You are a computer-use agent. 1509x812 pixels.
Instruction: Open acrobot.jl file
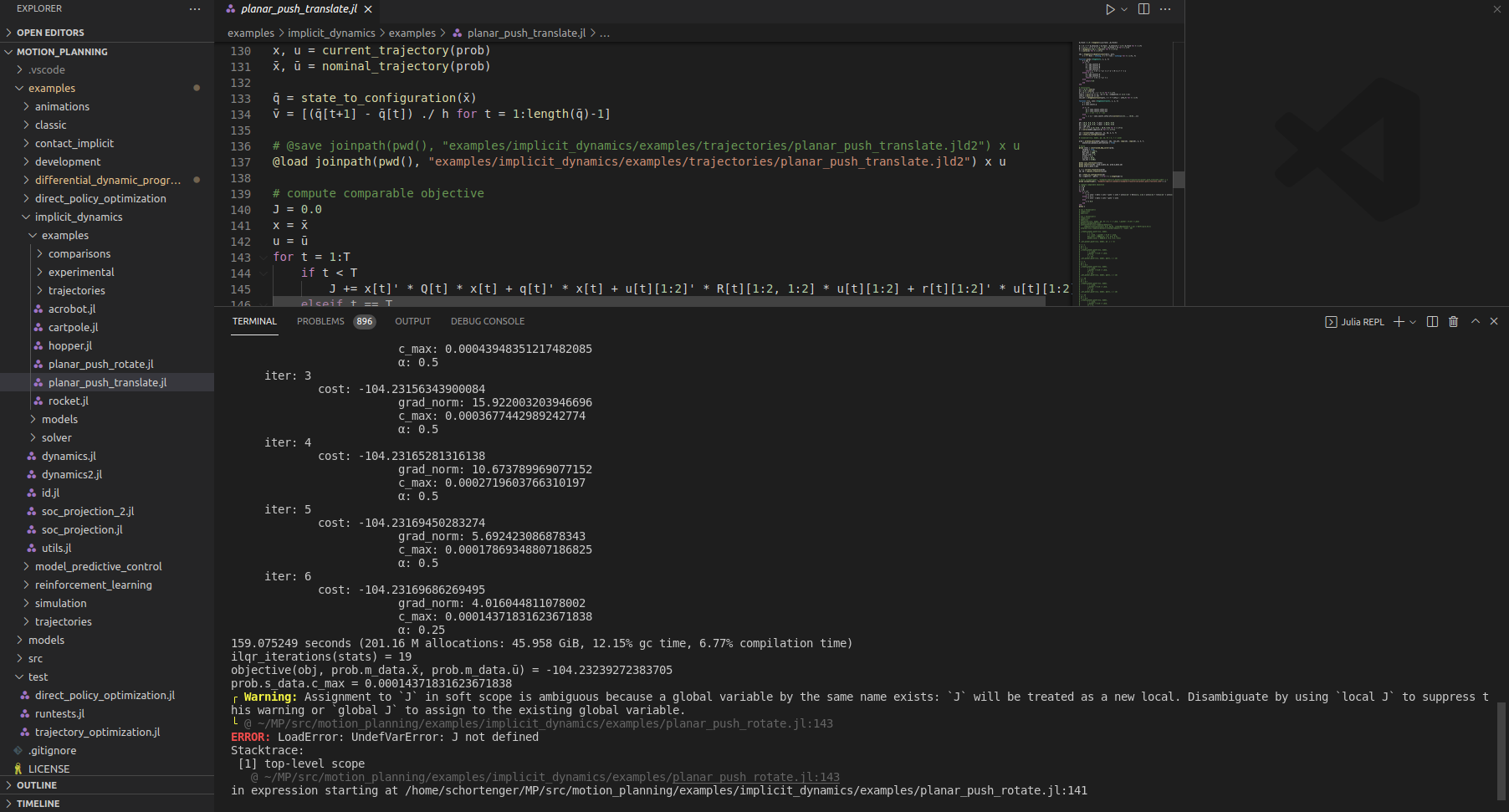(x=107, y=309)
